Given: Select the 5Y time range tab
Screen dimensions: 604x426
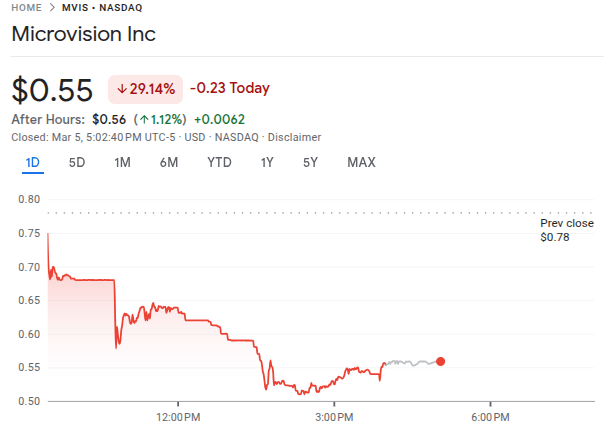Looking at the screenshot, I should [x=310, y=163].
